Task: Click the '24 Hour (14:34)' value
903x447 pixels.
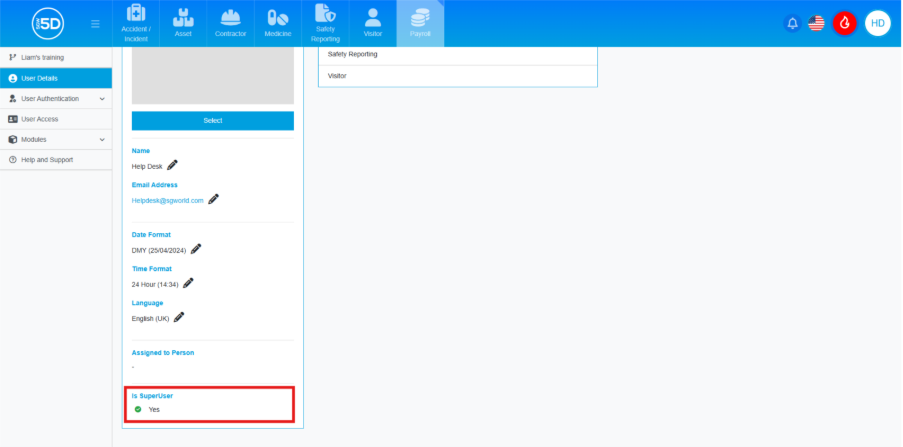Action: click(155, 285)
